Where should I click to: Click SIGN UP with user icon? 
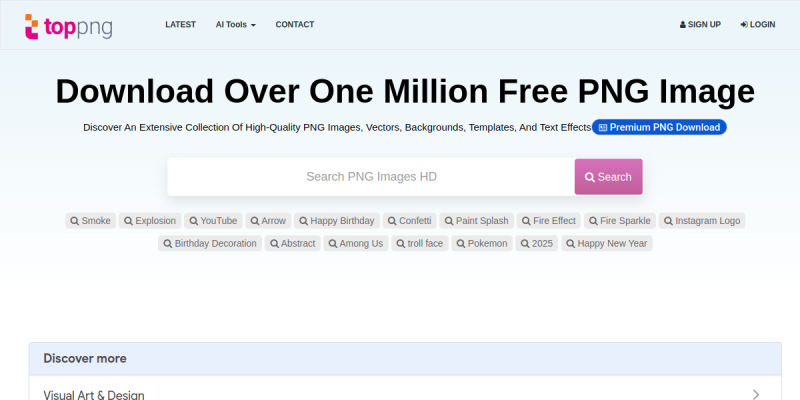pyautogui.click(x=700, y=24)
